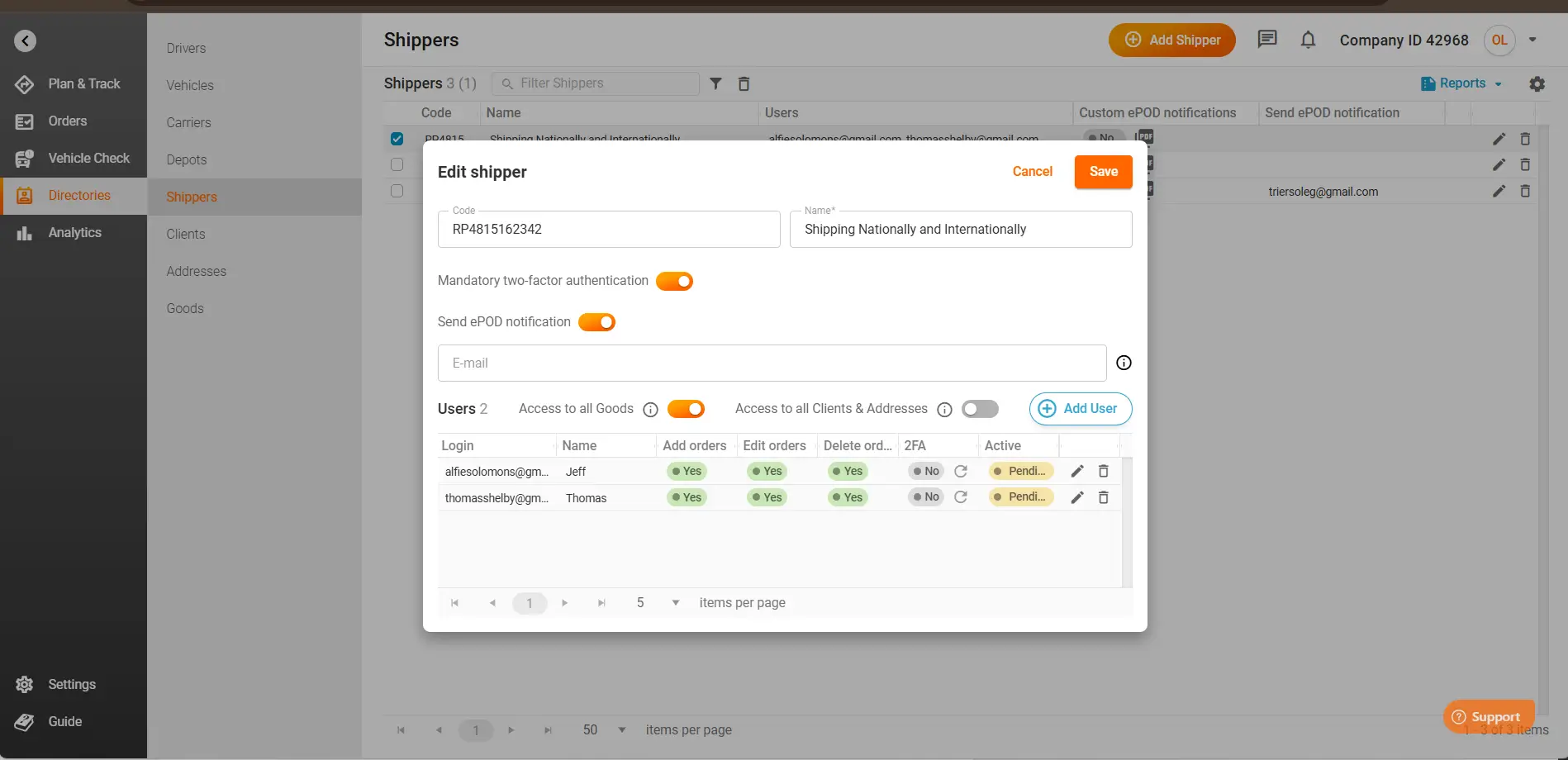Image resolution: width=1568 pixels, height=760 pixels.
Task: Click the Add User button
Action: pyautogui.click(x=1080, y=409)
